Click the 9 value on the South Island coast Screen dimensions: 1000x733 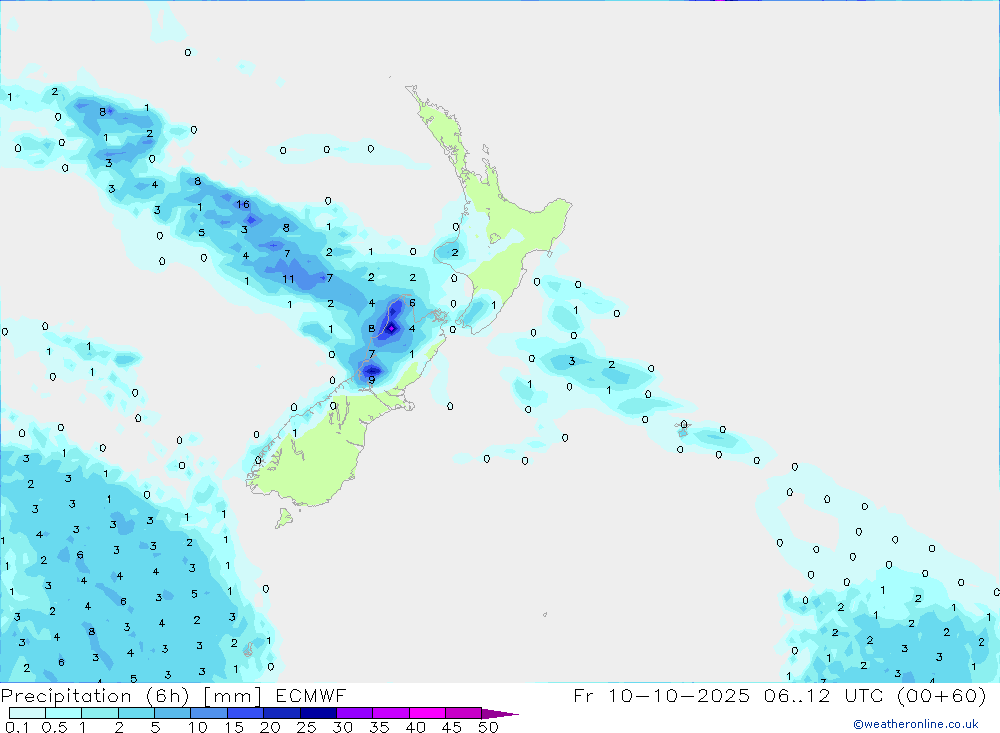[371, 380]
